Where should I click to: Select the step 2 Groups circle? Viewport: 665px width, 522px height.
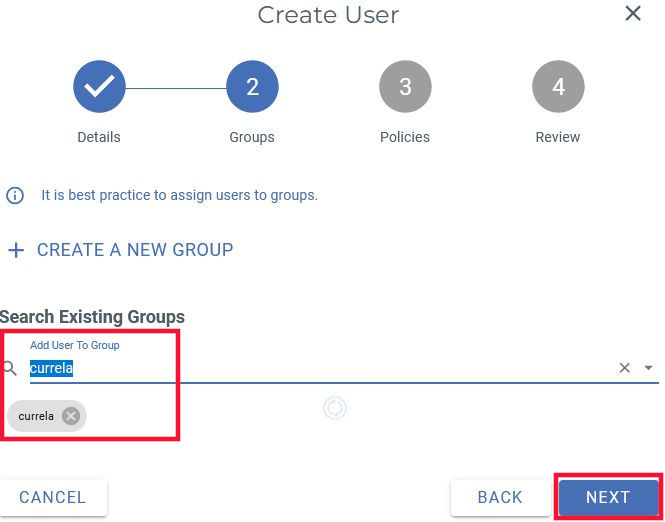tap(252, 87)
